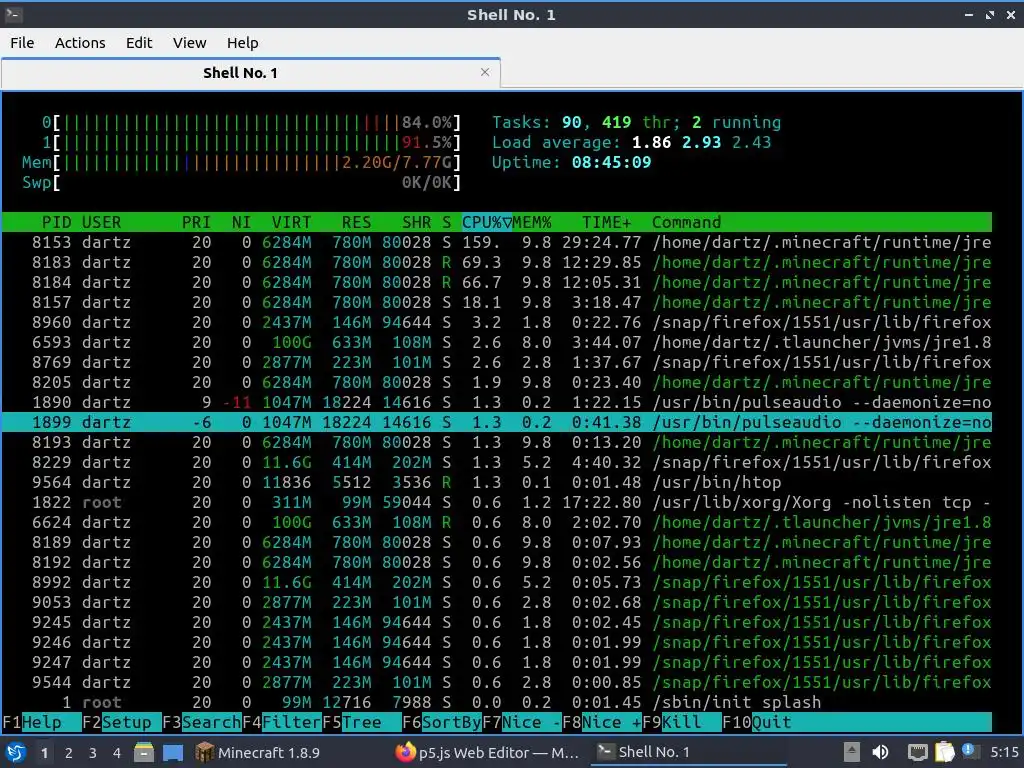Open the network tray icon

(918, 752)
